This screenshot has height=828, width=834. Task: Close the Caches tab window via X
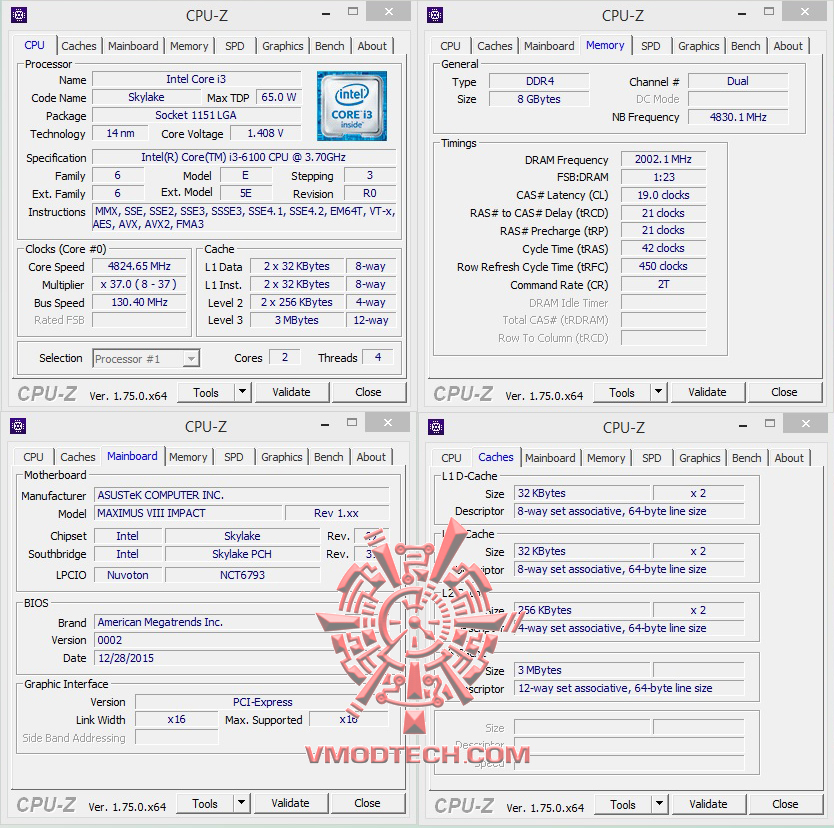pyautogui.click(x=806, y=423)
